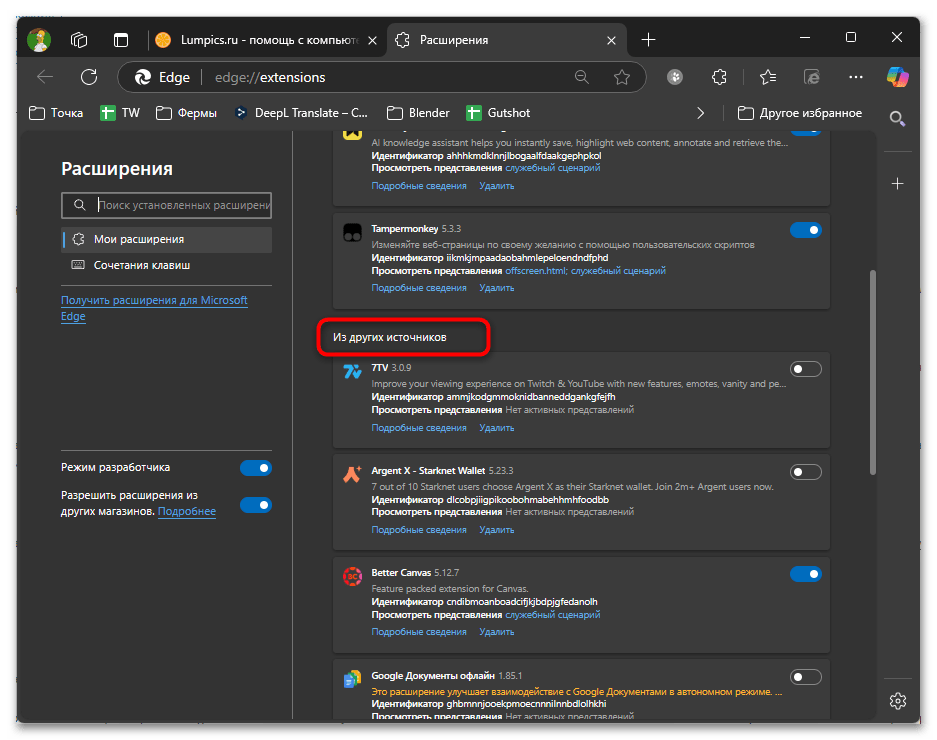The height and width of the screenshot is (740, 937).
Task: Toggle the vertical tabs panel icon
Action: (x=121, y=40)
